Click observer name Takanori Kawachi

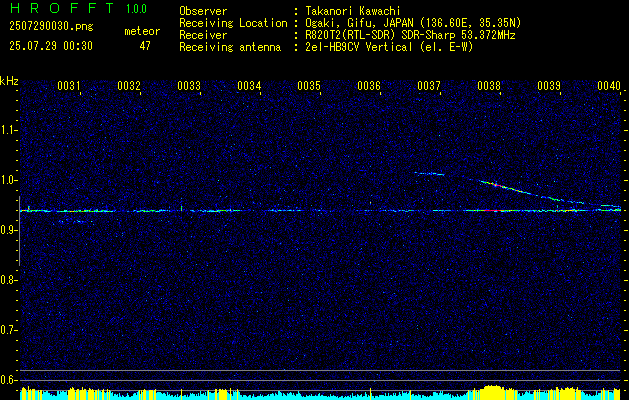[x=353, y=11]
